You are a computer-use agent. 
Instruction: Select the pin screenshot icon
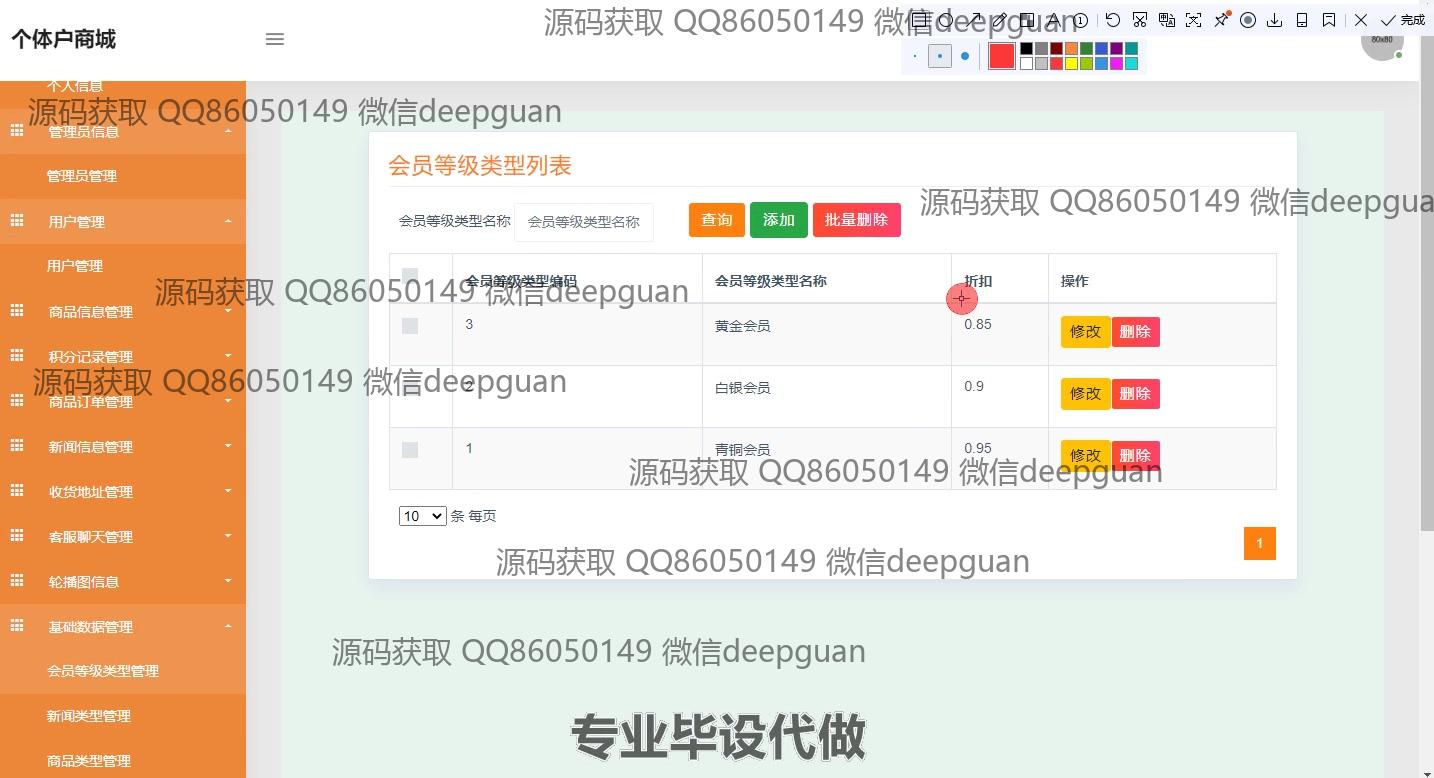click(x=1221, y=20)
